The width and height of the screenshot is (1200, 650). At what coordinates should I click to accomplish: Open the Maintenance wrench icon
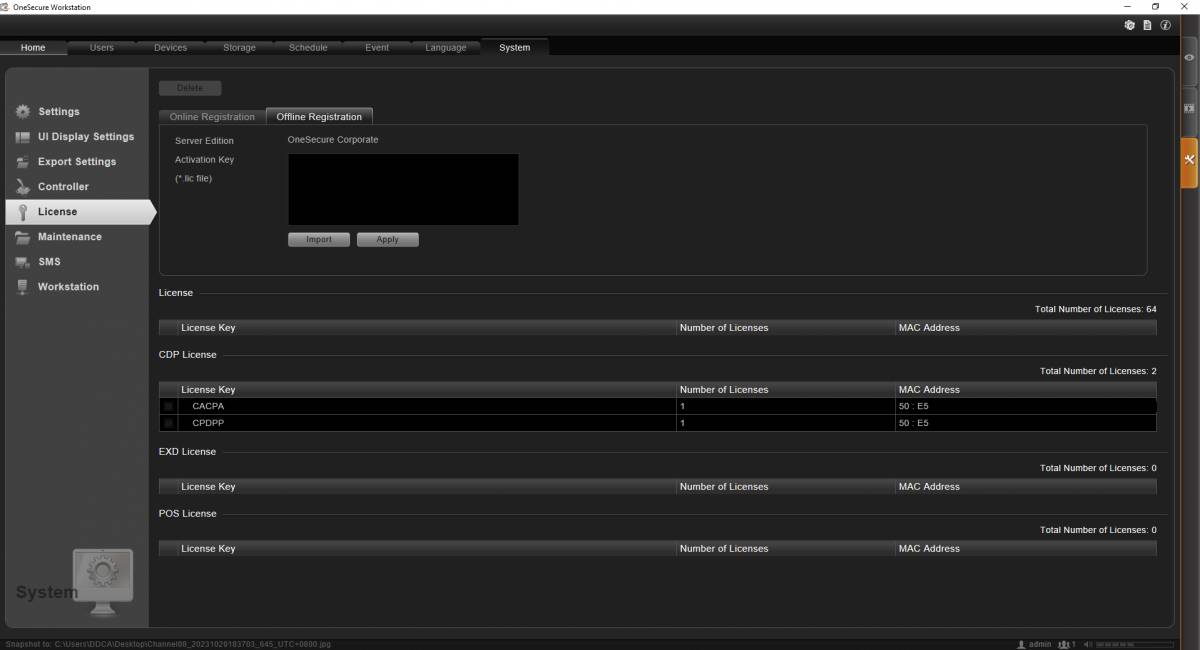coord(22,236)
